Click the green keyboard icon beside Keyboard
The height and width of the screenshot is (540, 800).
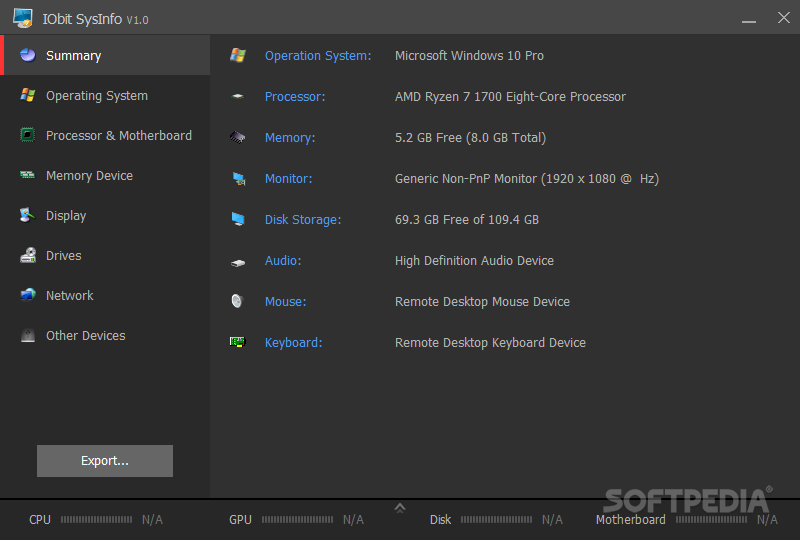click(x=238, y=341)
